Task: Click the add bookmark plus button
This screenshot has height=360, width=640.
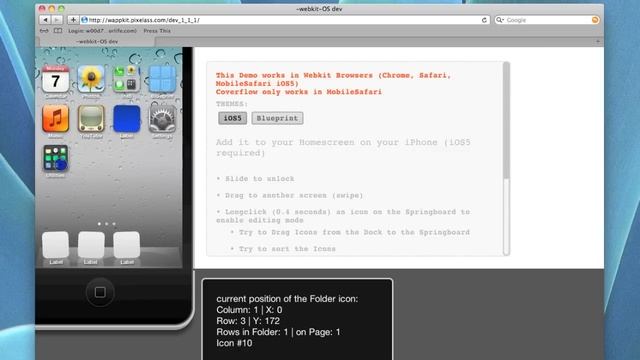Action: (x=73, y=20)
